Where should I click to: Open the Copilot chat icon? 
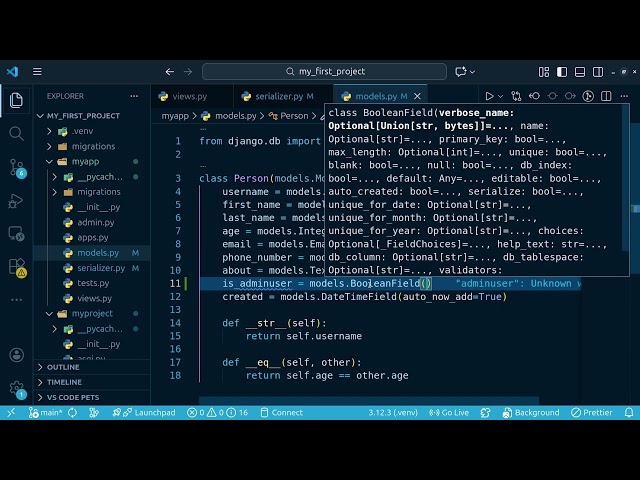pyautogui.click(x=460, y=72)
